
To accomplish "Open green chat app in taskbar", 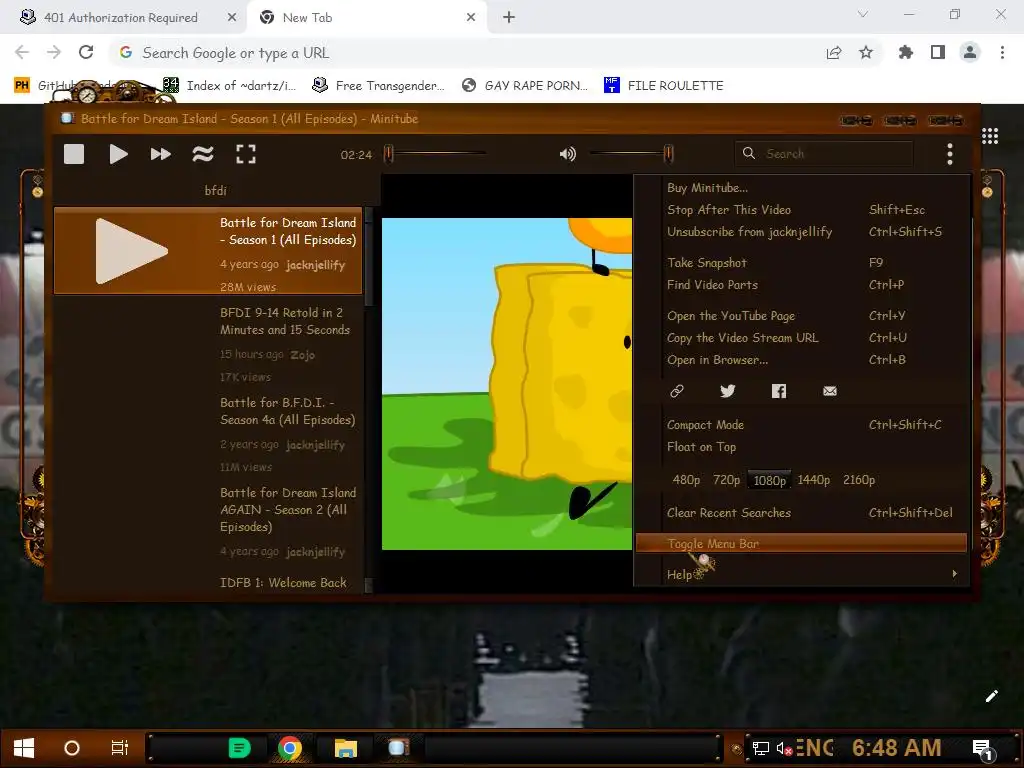I will point(239,748).
